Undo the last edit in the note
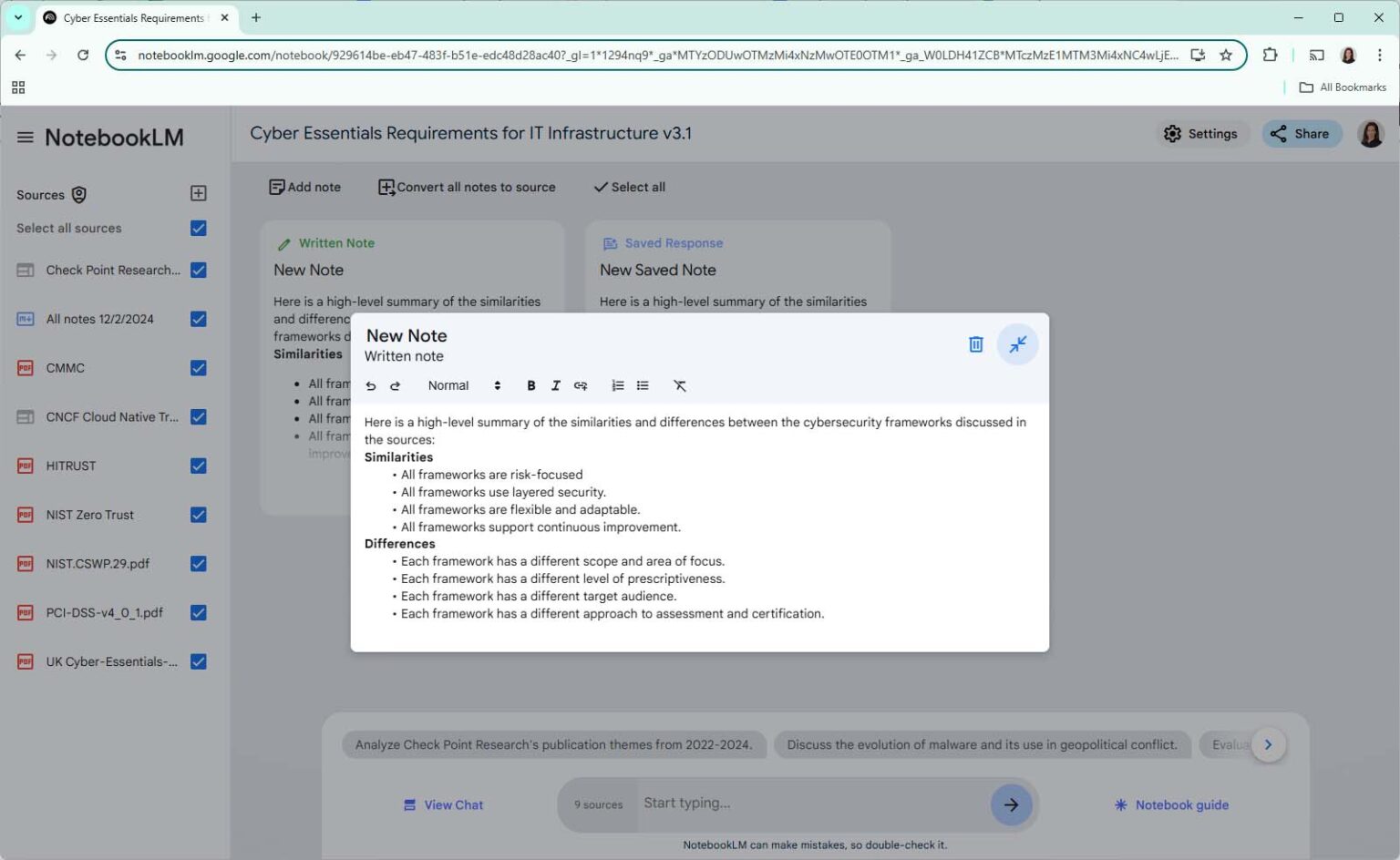 pyautogui.click(x=370, y=385)
